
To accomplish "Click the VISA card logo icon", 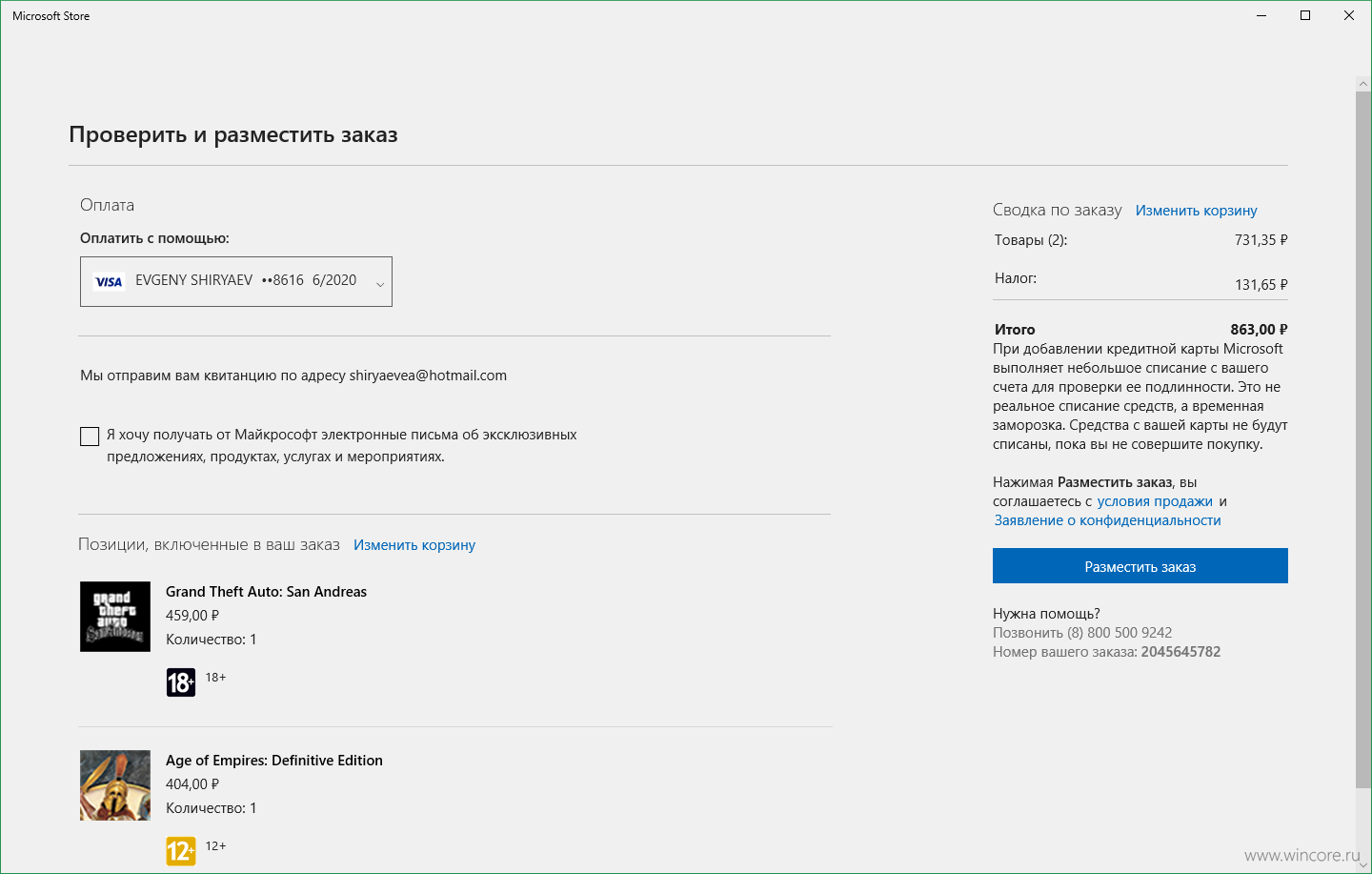I will [x=110, y=281].
